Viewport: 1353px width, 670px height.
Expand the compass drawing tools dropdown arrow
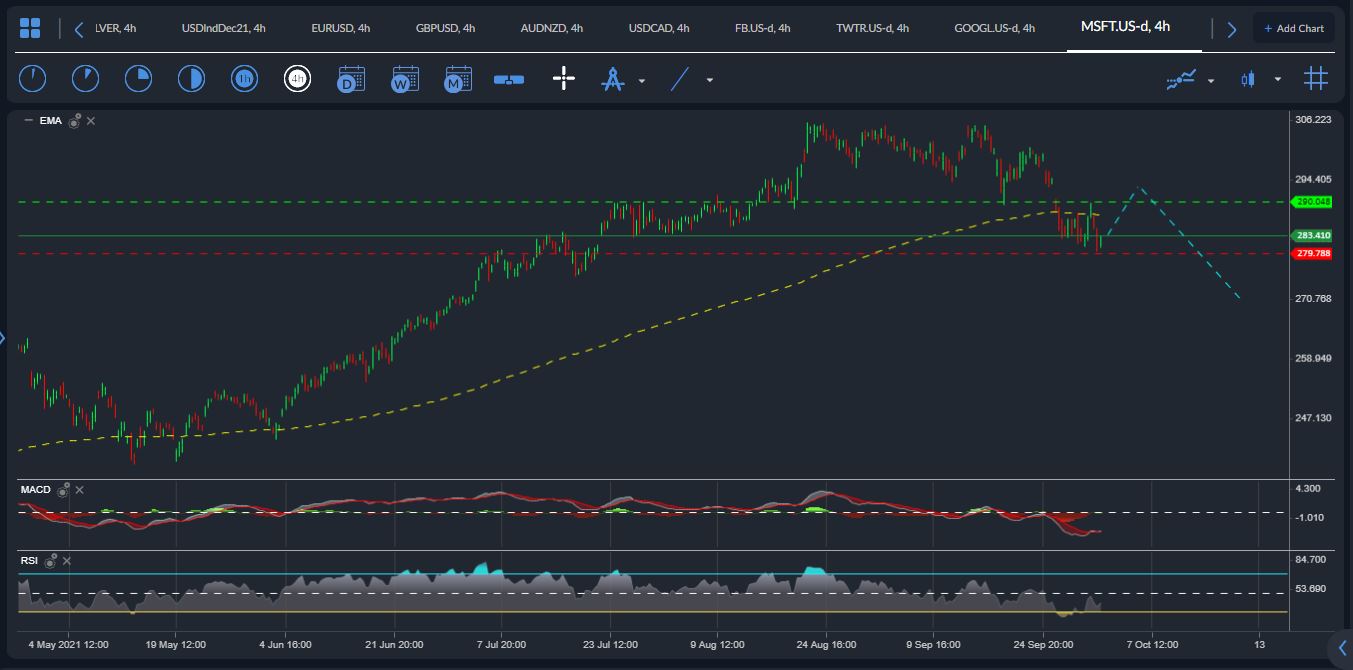642,80
